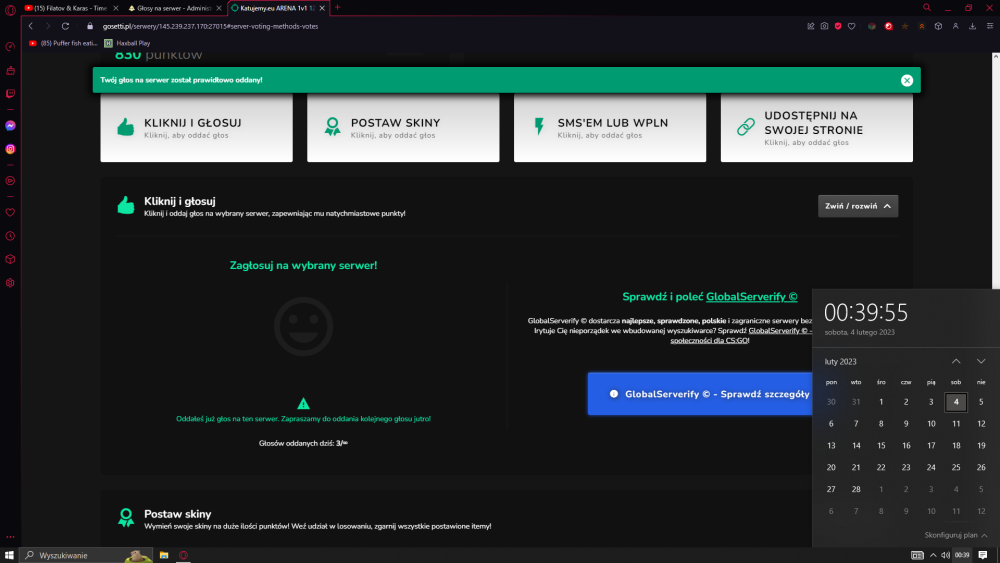Open the ad blocker shield icon
Viewport: 1000px width, 563px height.
pos(837,26)
